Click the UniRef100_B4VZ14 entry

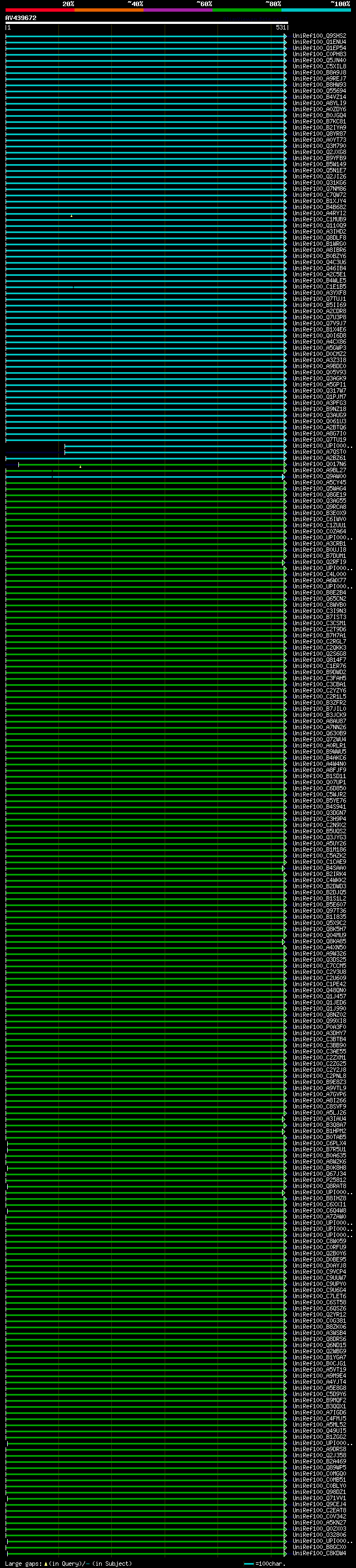[319, 97]
